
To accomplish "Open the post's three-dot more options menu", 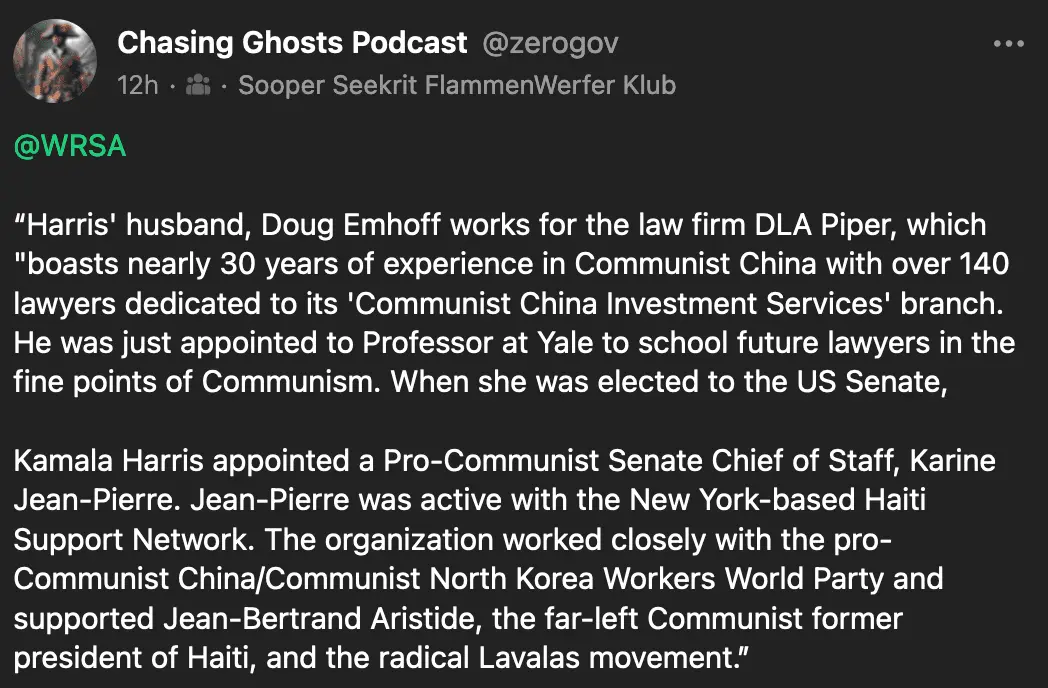I will [x=1008, y=44].
